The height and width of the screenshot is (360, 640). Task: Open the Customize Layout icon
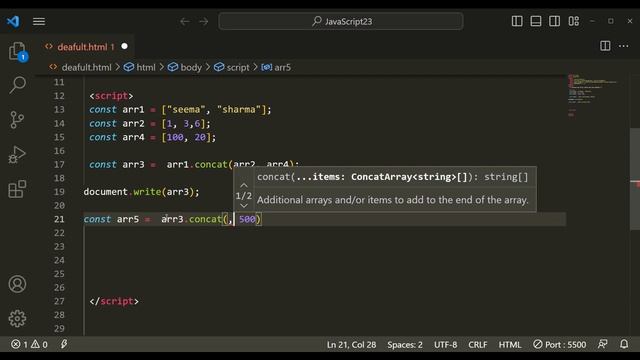point(573,21)
